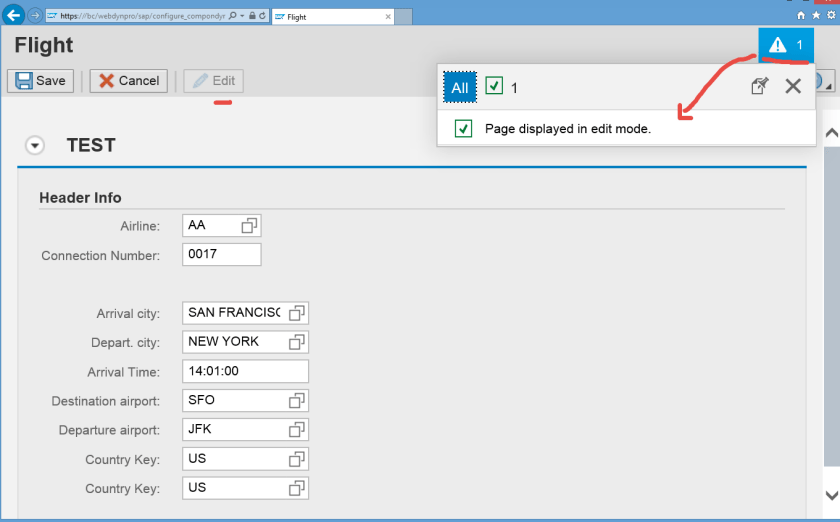This screenshot has width=840, height=522.
Task: Click the vertical scrollbar thumb
Action: pos(831,305)
